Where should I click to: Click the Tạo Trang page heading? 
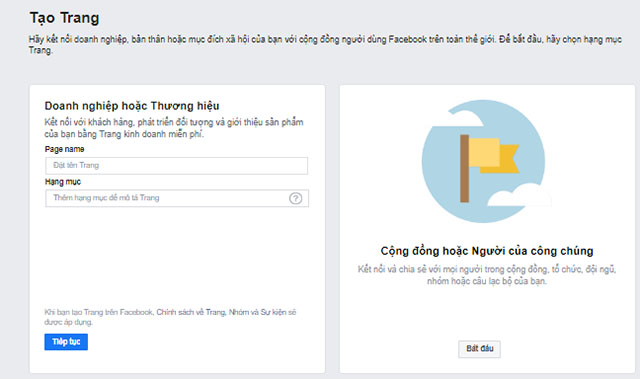(64, 18)
